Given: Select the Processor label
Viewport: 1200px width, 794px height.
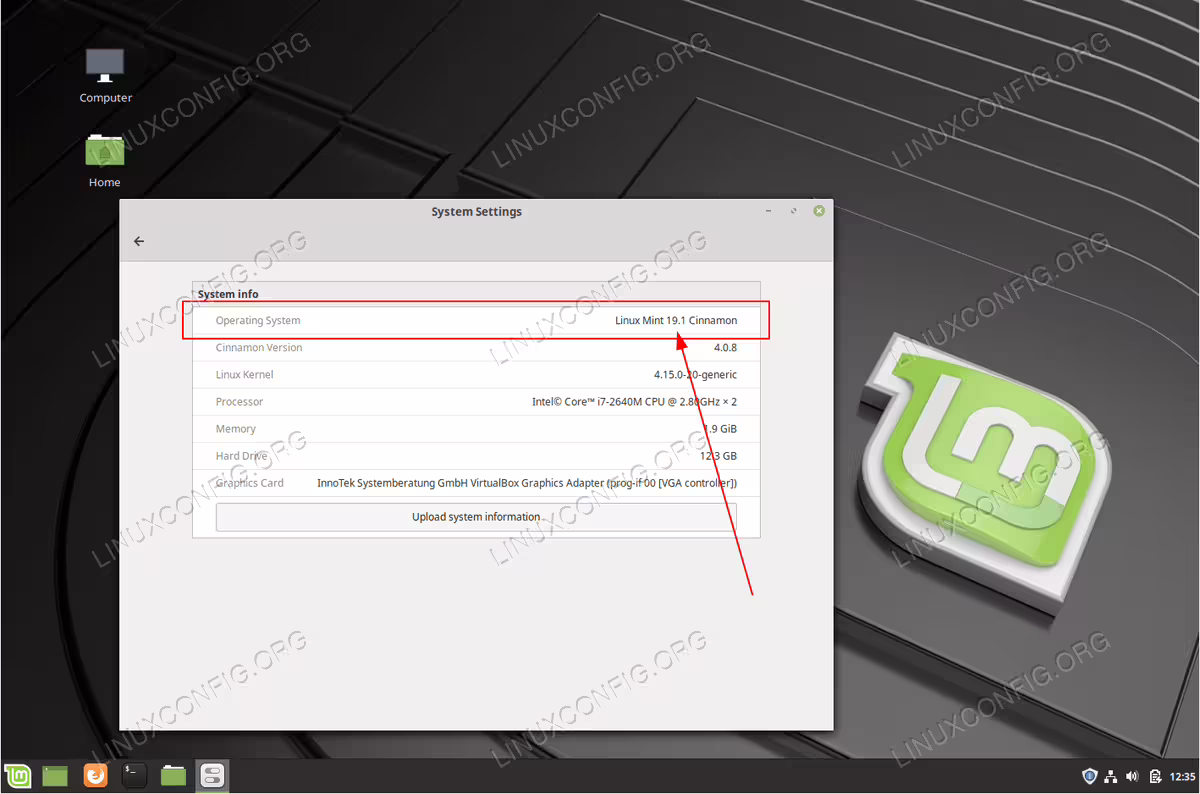Looking at the screenshot, I should click(240, 402).
